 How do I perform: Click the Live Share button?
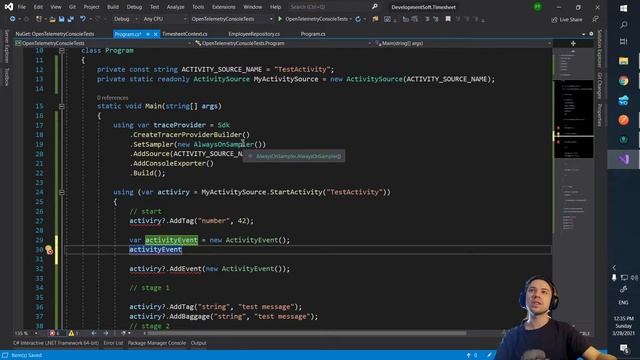(x=567, y=19)
